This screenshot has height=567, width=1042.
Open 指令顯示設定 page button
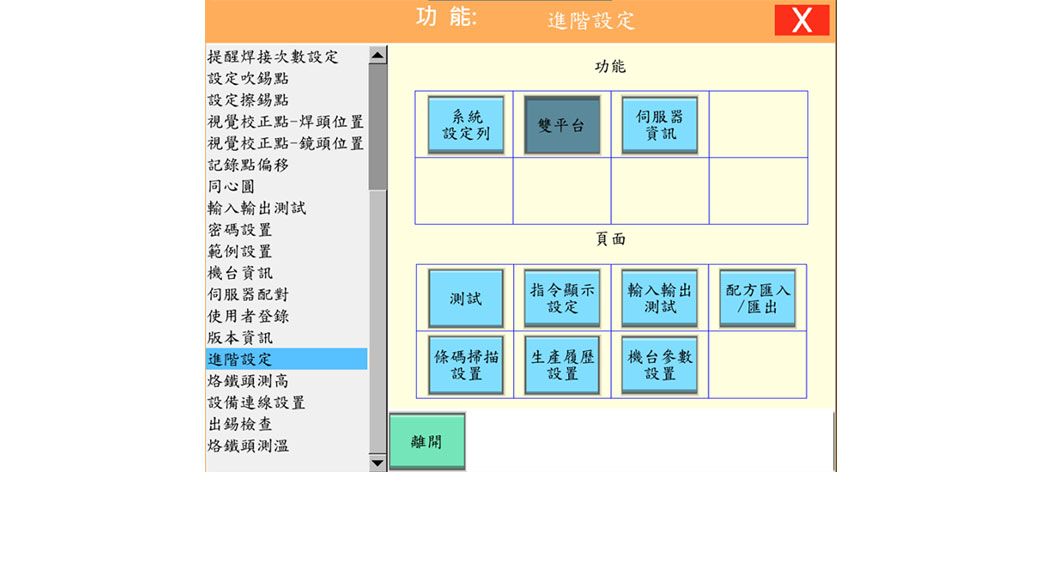[x=562, y=298]
